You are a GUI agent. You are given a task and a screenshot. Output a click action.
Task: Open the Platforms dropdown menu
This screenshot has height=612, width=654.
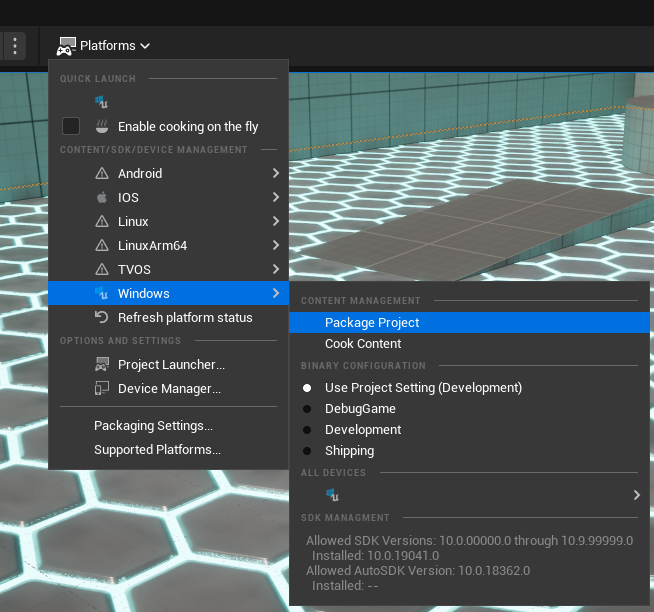[x=103, y=45]
